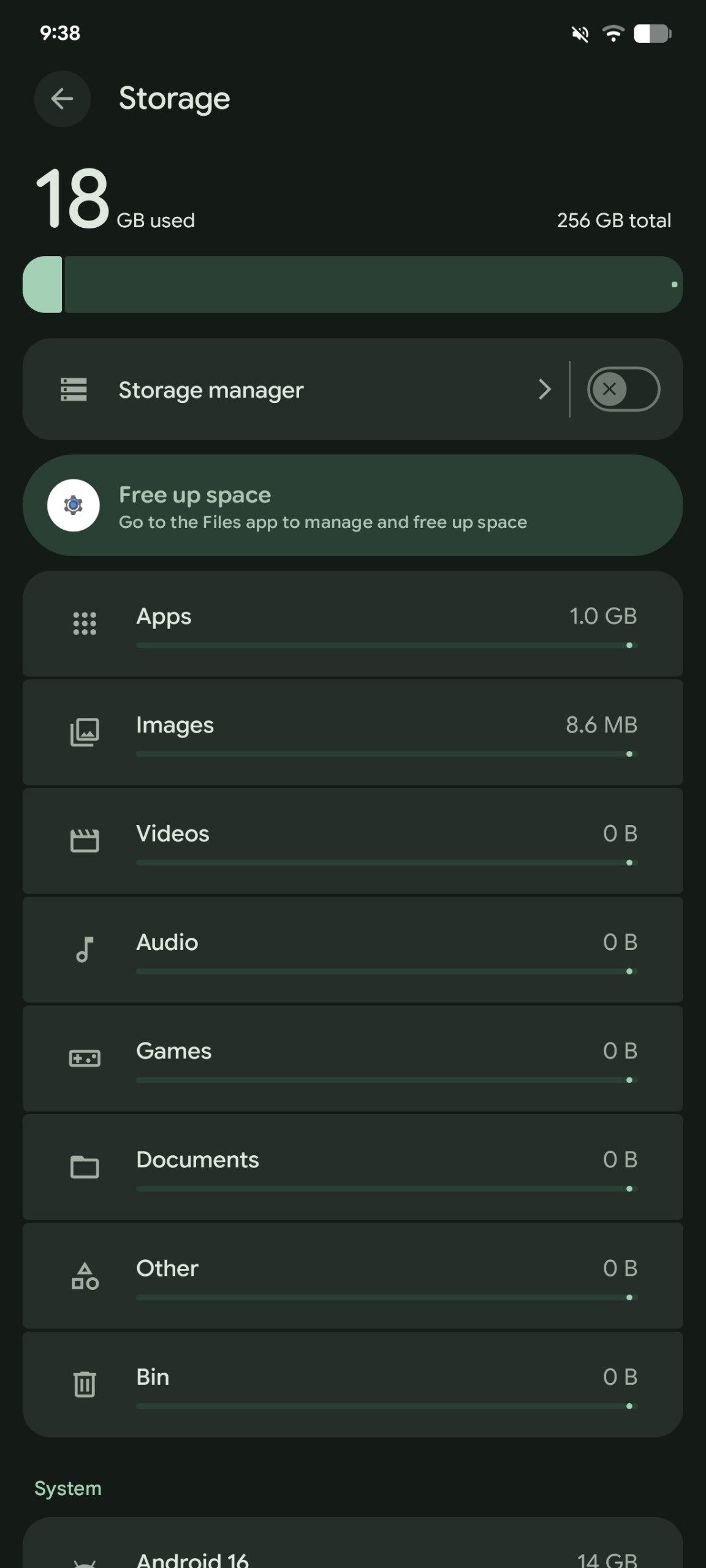
Task: Open the Documents storage category
Action: tap(352, 1167)
